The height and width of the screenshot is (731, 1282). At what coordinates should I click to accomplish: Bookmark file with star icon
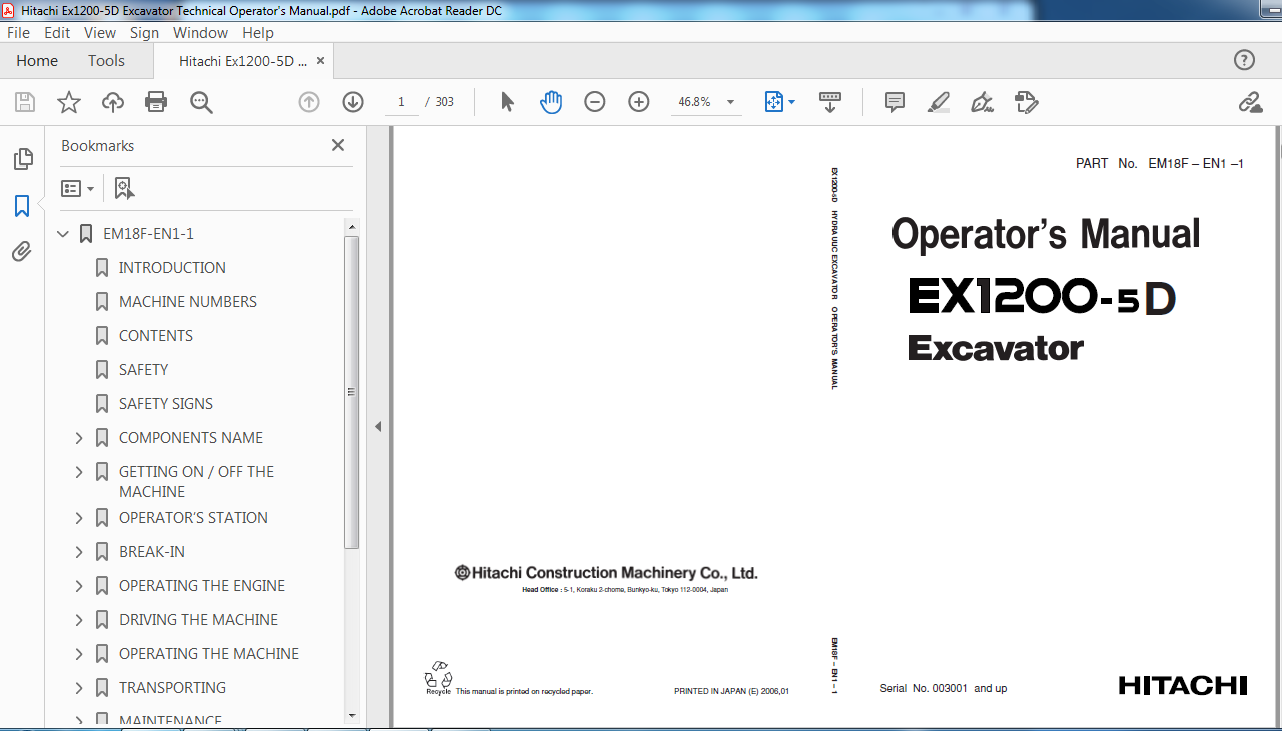[x=68, y=102]
